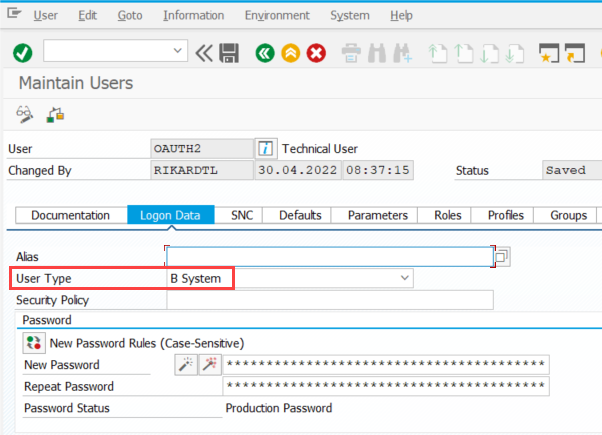Toggle Display/Change with the glasses-pencil icon
This screenshot has height=435, width=602.
(25, 114)
